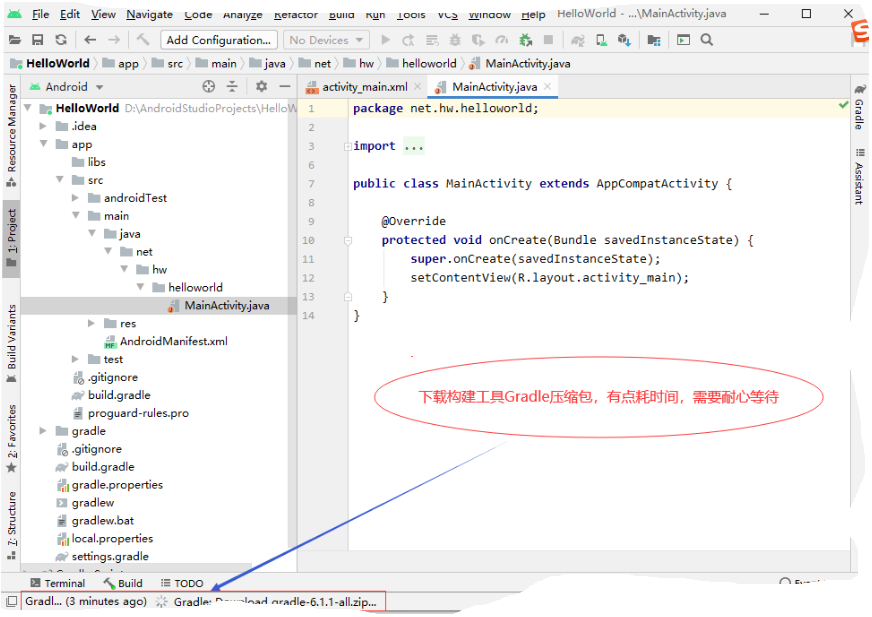This screenshot has height=617, width=872.
Task: Click the green Run play icon
Action: click(x=385, y=40)
